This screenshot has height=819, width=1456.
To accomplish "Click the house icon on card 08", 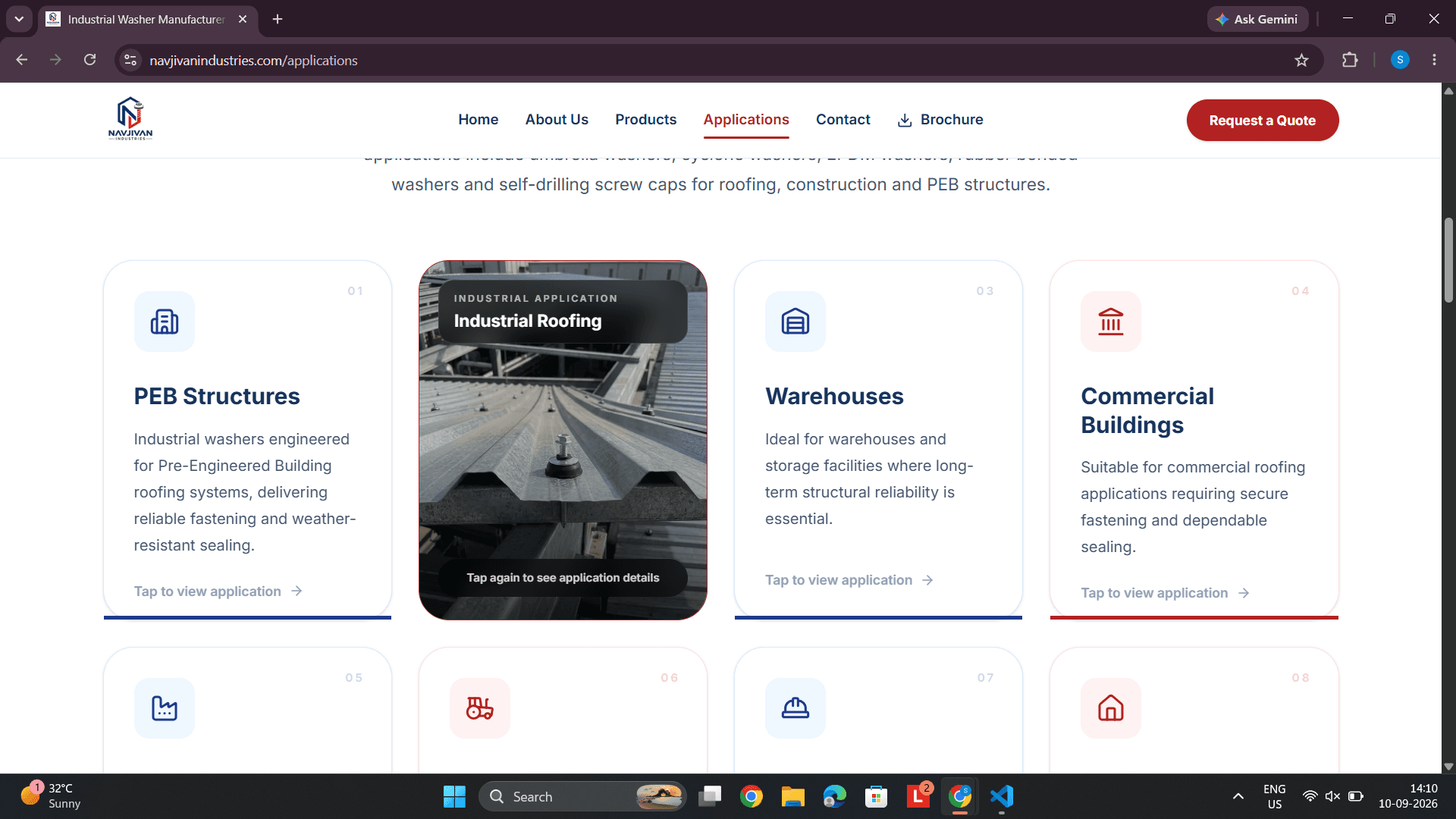I will pos(1111,708).
